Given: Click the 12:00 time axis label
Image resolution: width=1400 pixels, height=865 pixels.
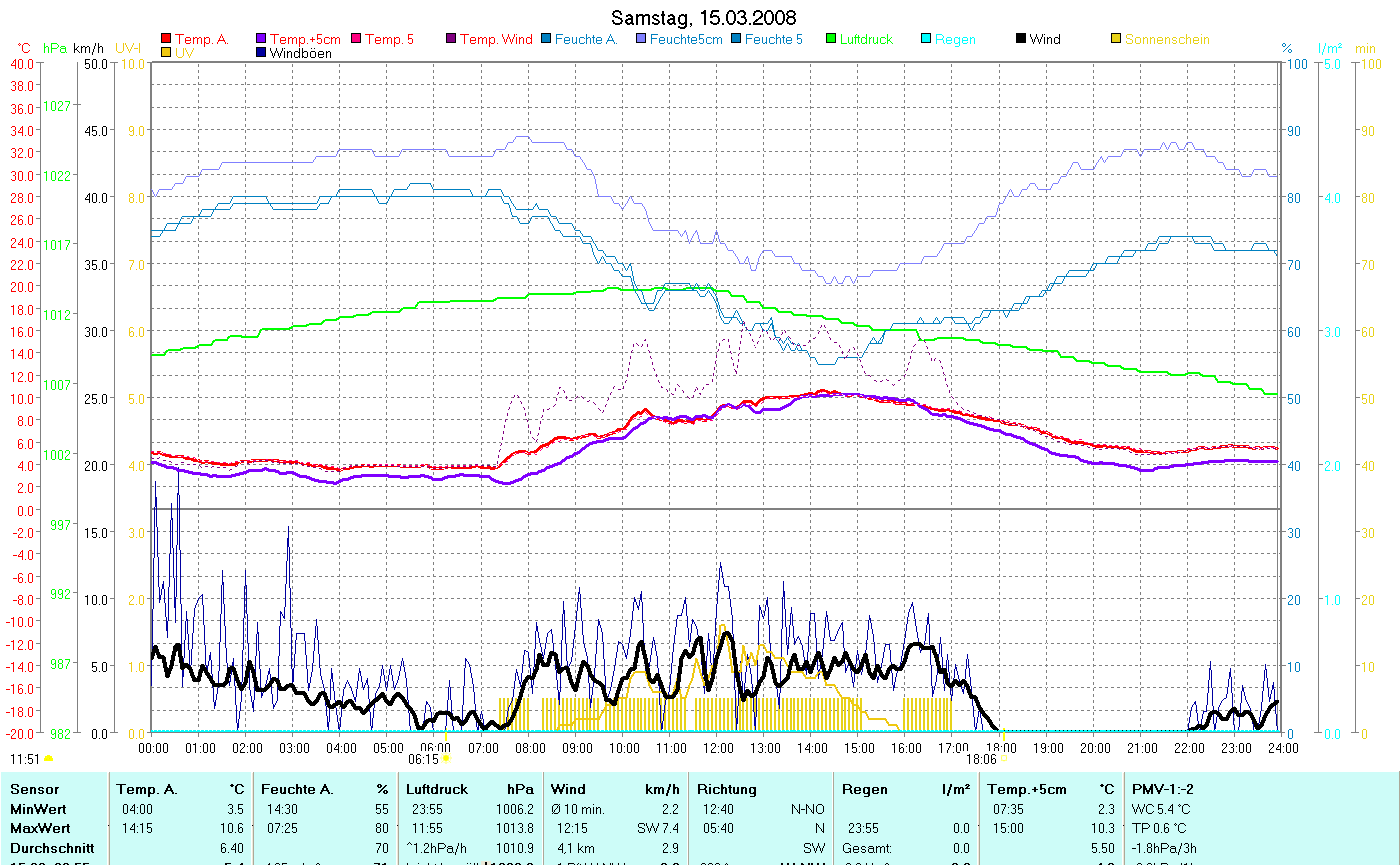Looking at the screenshot, I should point(717,747).
